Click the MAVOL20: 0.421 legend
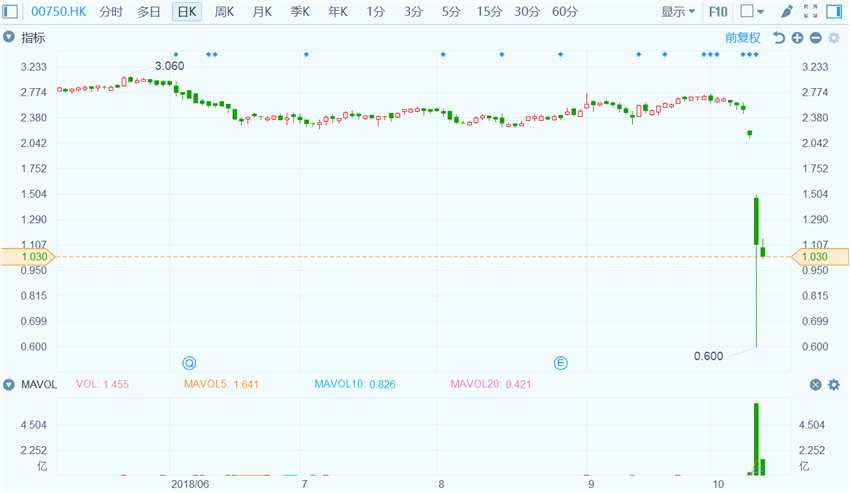Screen dimensions: 850x493 click(491, 385)
